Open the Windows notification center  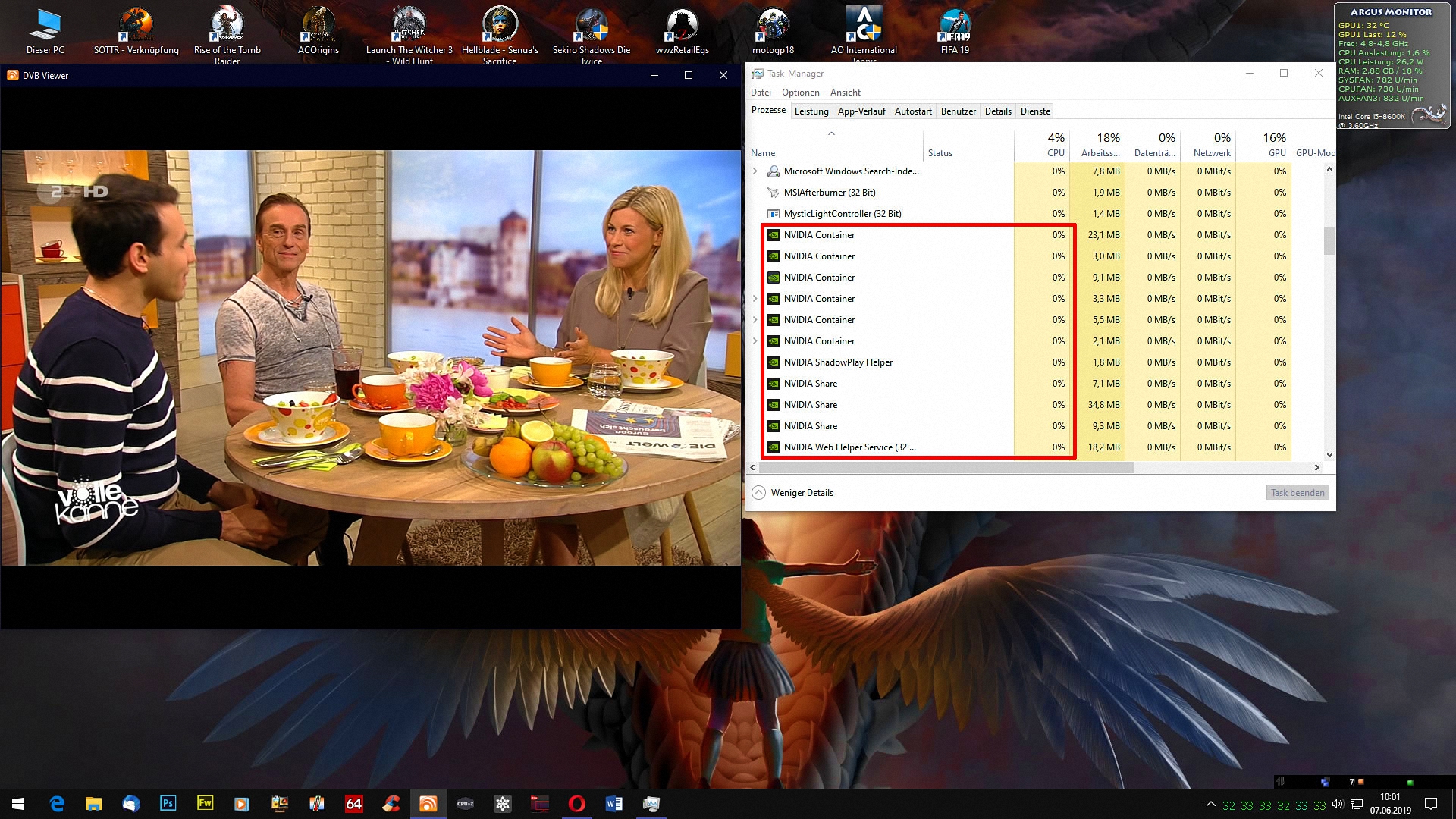point(1430,804)
